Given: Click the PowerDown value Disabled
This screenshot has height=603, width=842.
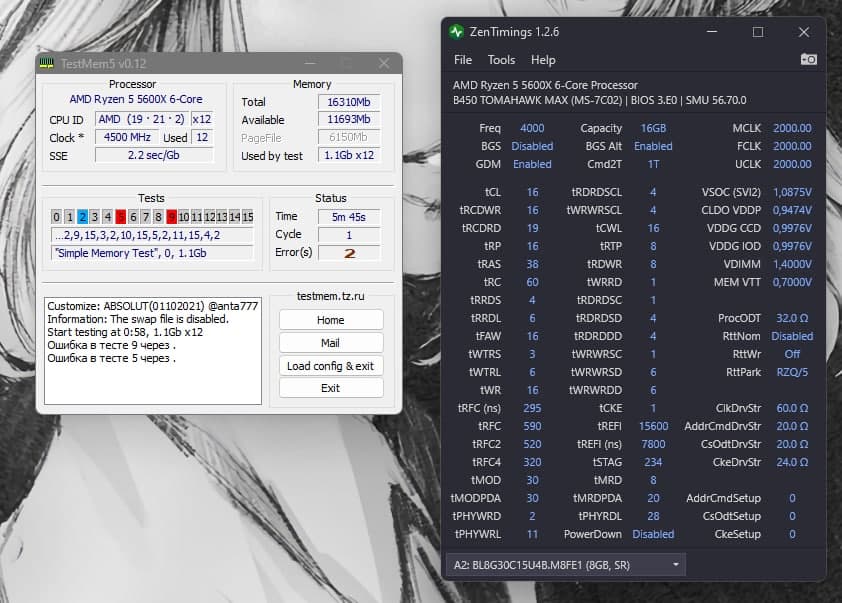Looking at the screenshot, I should coord(653,534).
